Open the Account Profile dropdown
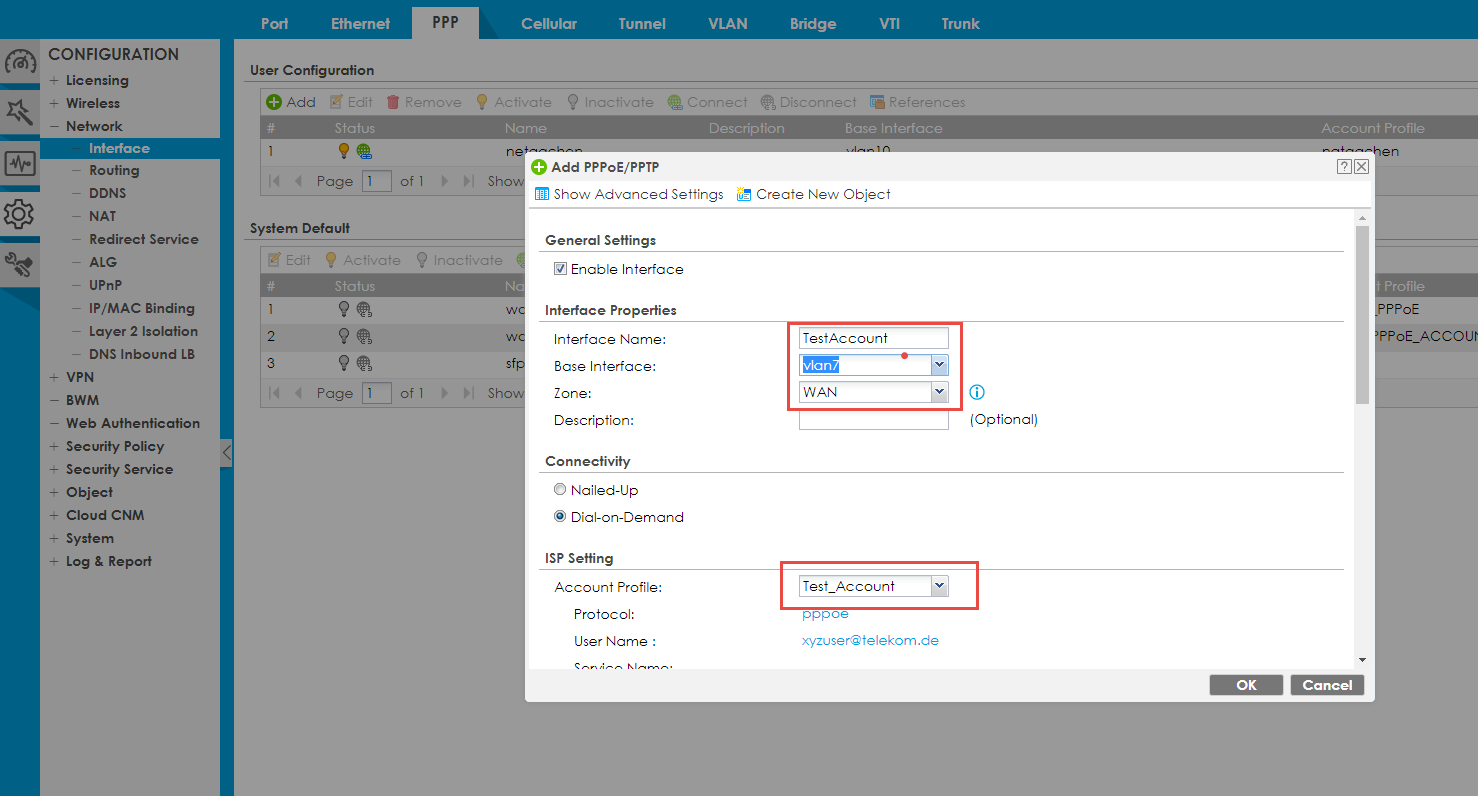The image size is (1478, 796). pos(939,587)
